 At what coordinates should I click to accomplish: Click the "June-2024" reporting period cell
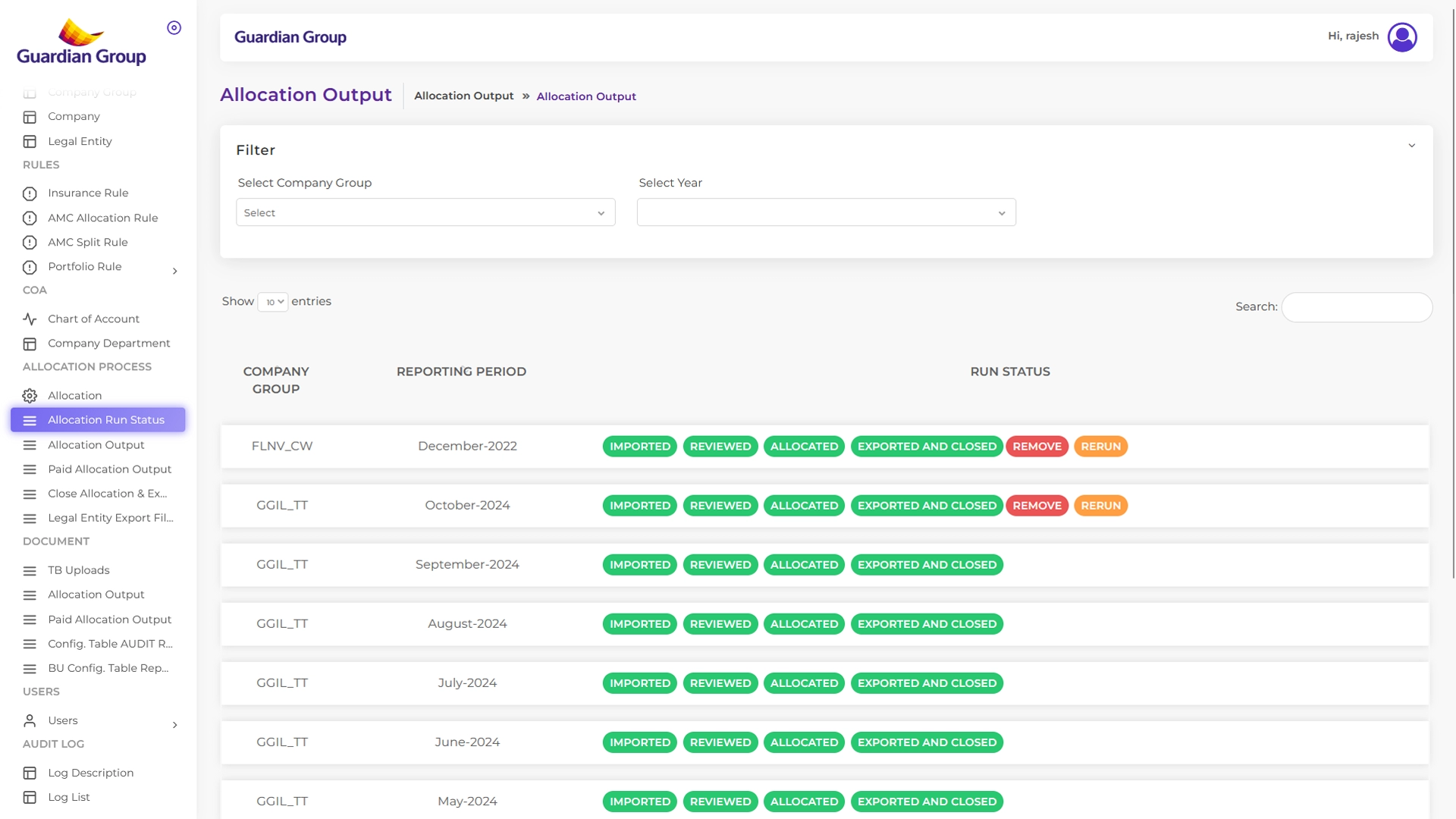pyautogui.click(x=467, y=742)
